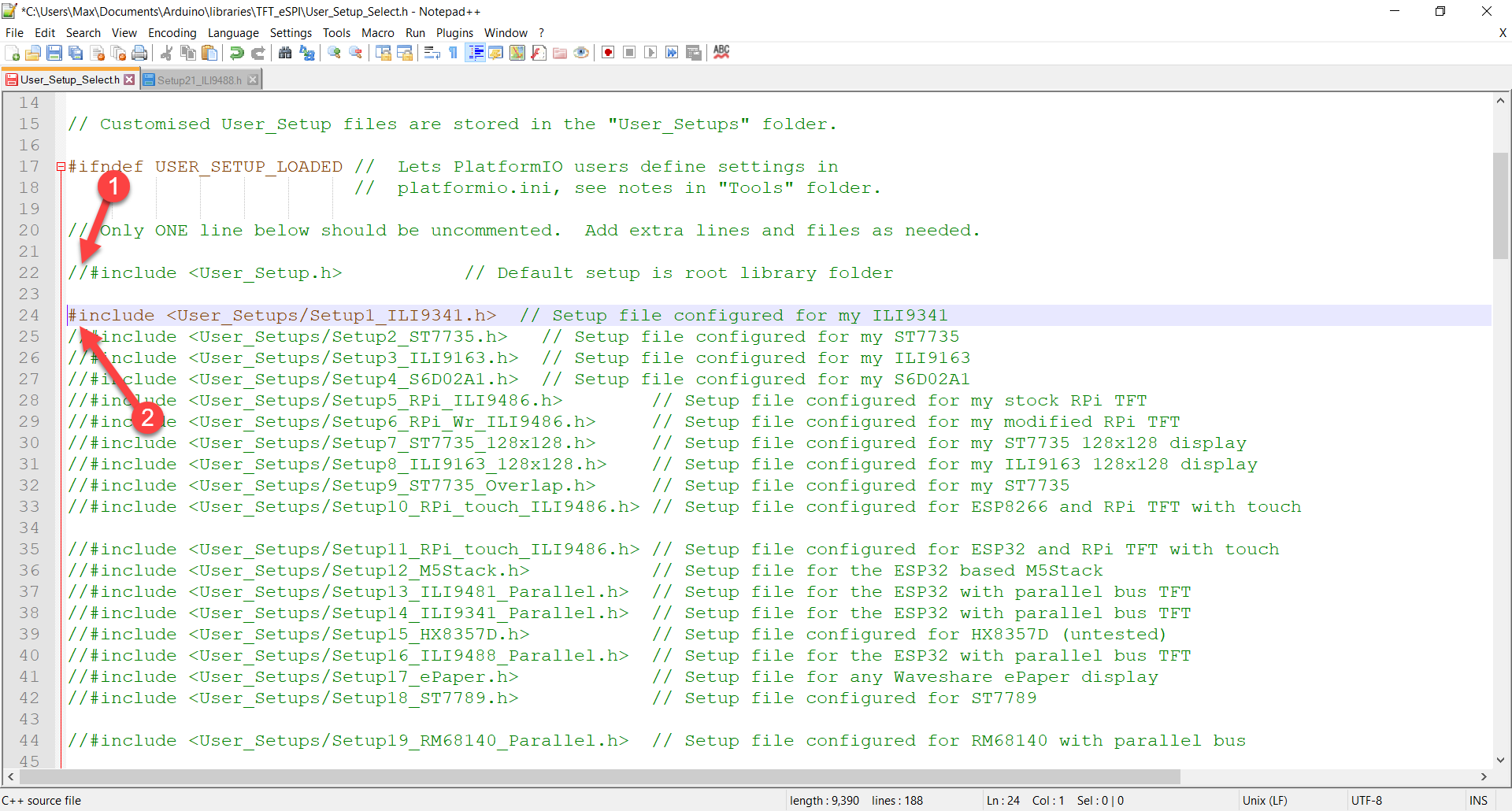Image resolution: width=1512 pixels, height=811 pixels.
Task: Open the Encoding menu
Action: click(172, 32)
